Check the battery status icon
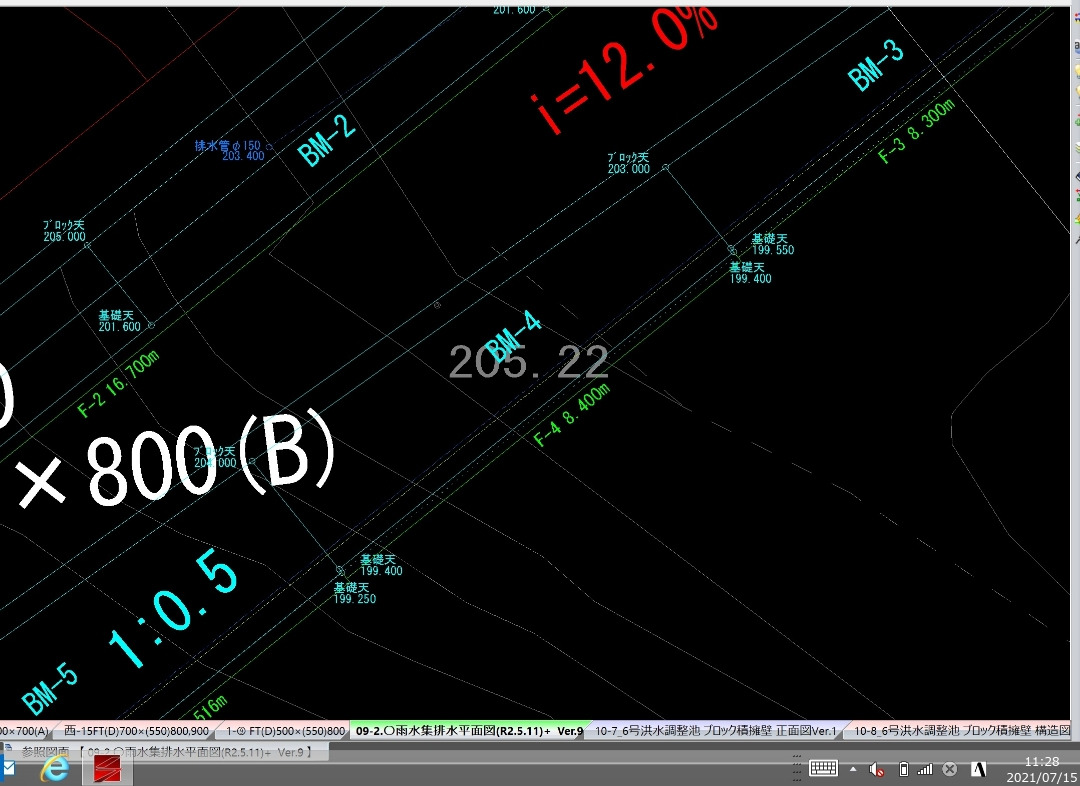Screen dimensions: 1080x786 pyautogui.click(x=904, y=769)
